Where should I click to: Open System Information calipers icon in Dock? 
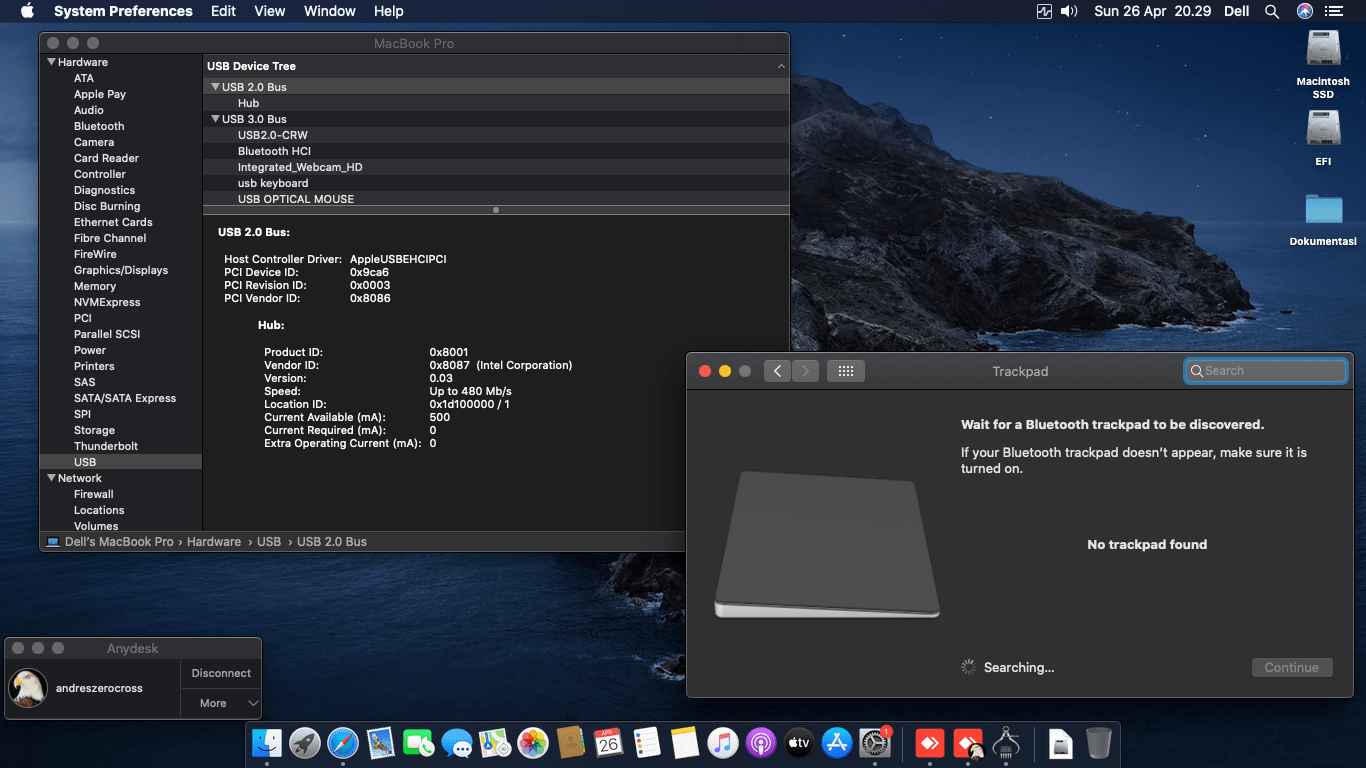pos(1006,742)
